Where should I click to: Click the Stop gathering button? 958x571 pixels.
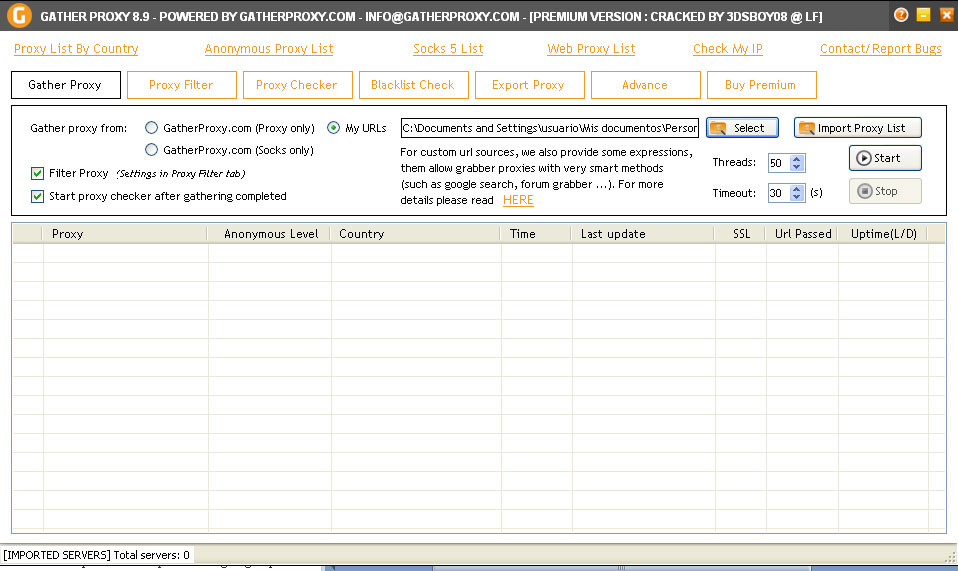pos(885,191)
